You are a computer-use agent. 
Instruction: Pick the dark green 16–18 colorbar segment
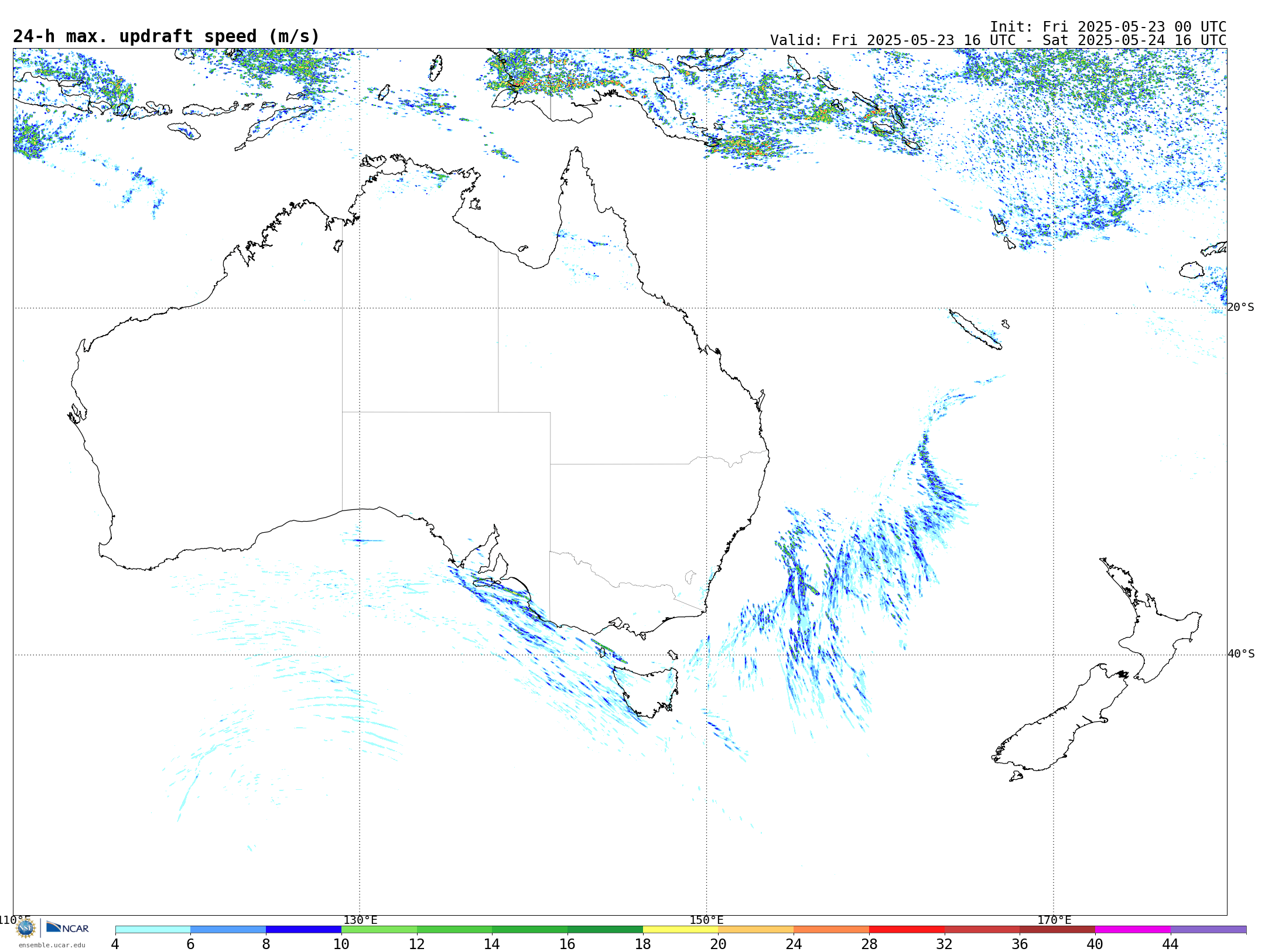tap(606, 930)
